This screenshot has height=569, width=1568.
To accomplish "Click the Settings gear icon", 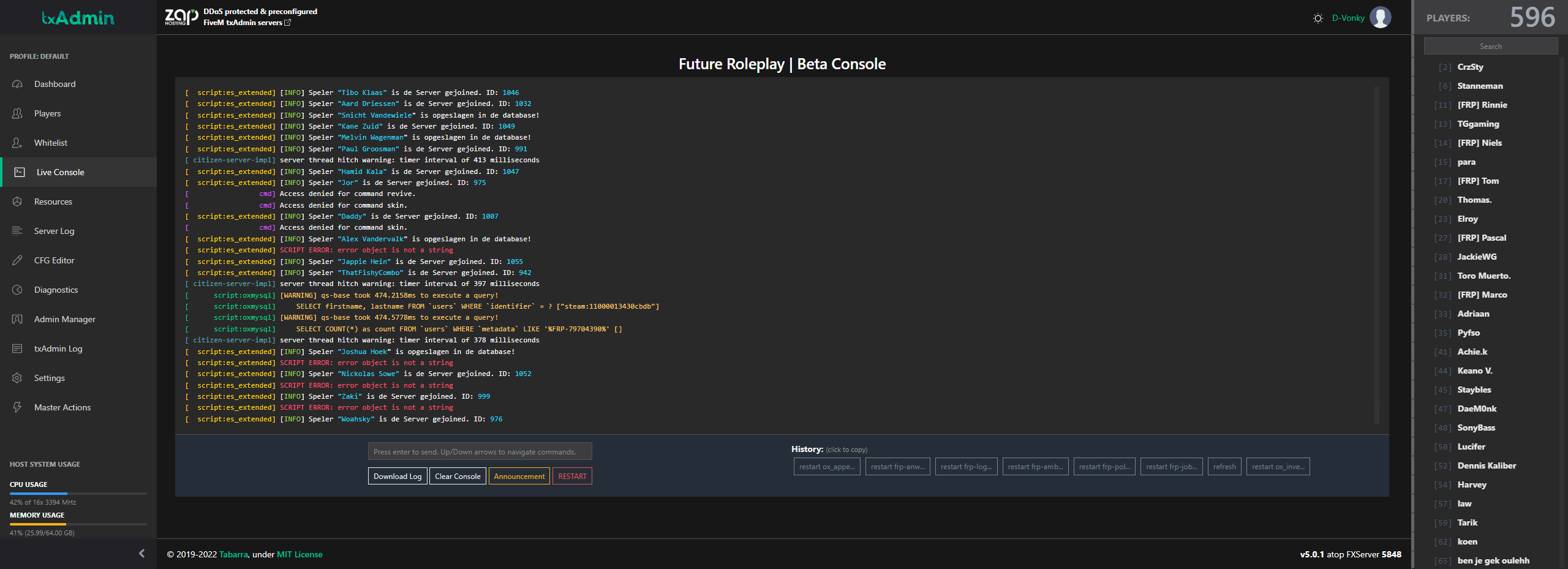I will (x=17, y=378).
